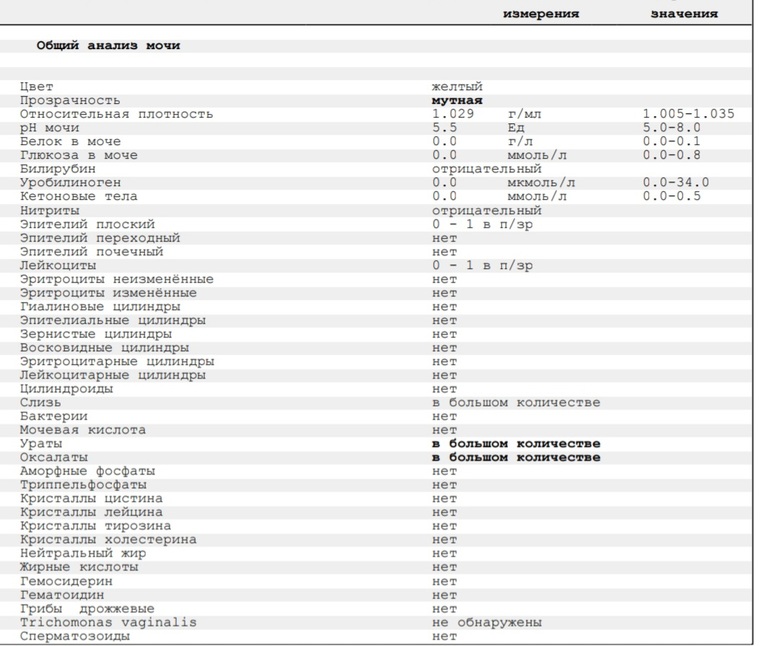The image size is (770, 646).
Task: Click the bold 'Ураты' result value
Action: click(x=516, y=444)
